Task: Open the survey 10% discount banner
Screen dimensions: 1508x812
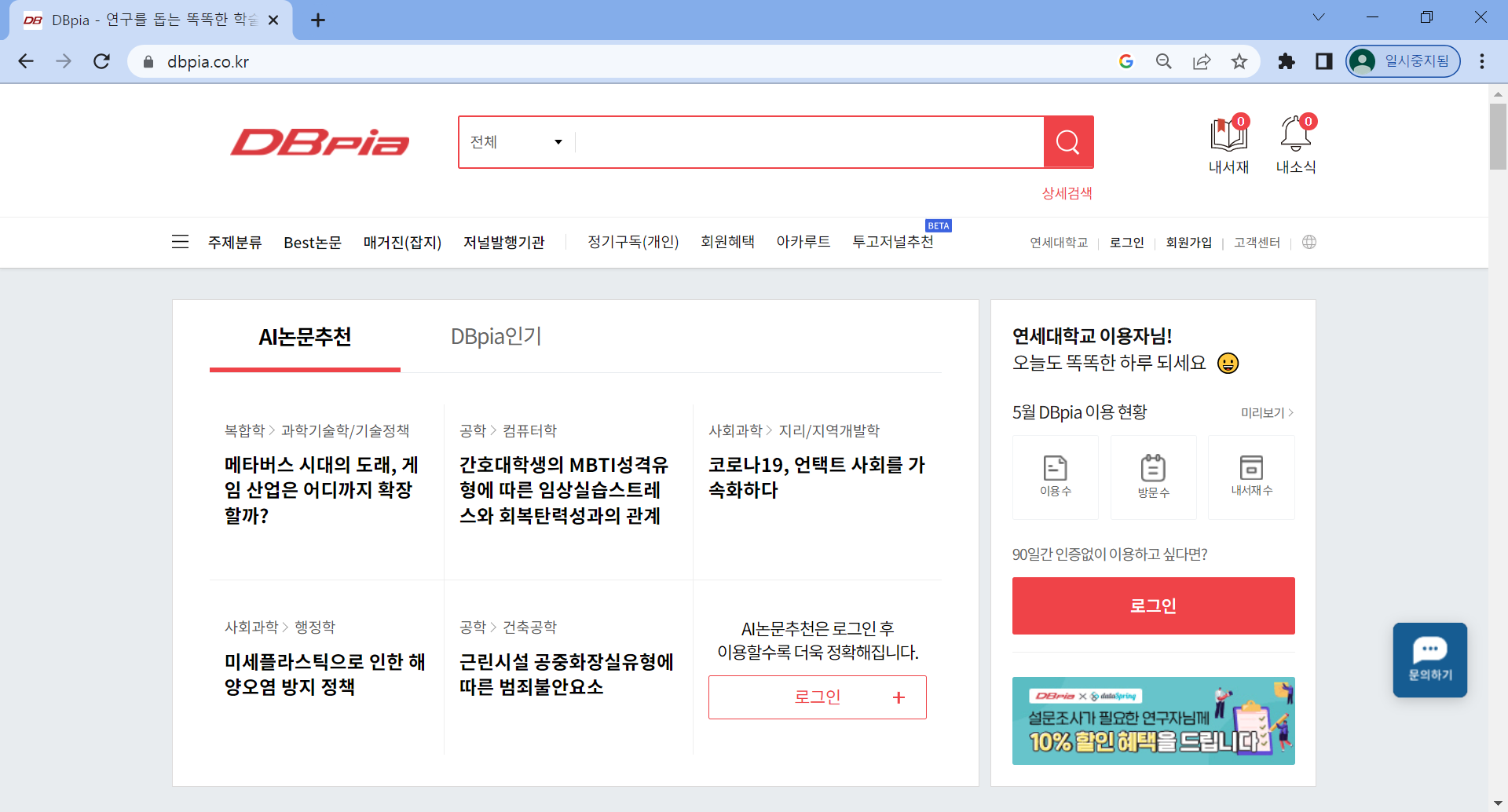Action: click(1153, 721)
